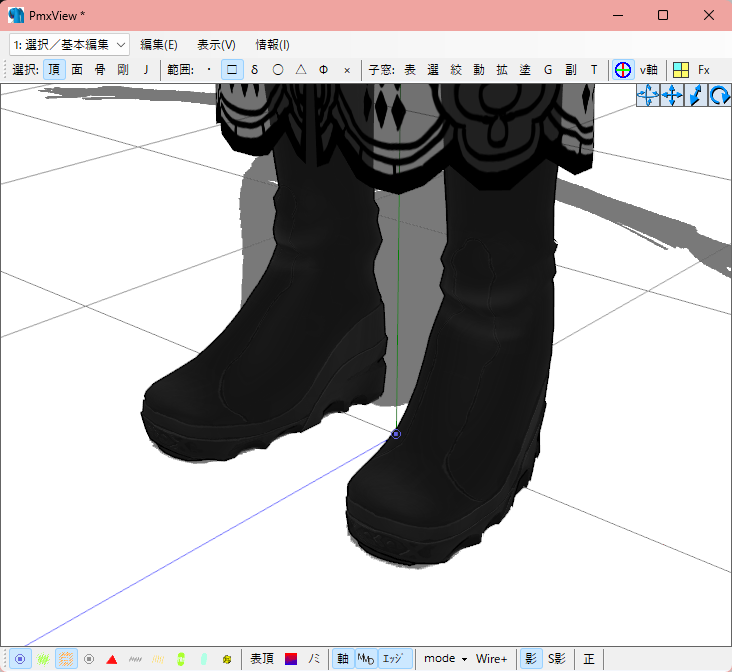Toggle the shadow (影) display button

coord(531,659)
